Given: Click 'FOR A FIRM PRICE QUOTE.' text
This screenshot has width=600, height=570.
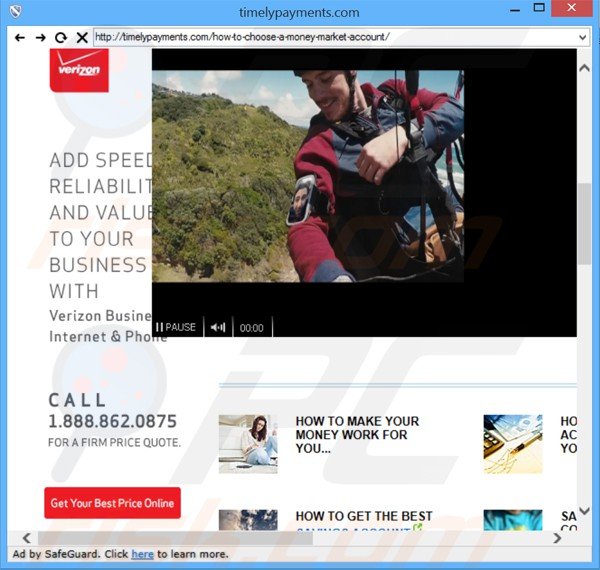Looking at the screenshot, I should pyautogui.click(x=114, y=443).
